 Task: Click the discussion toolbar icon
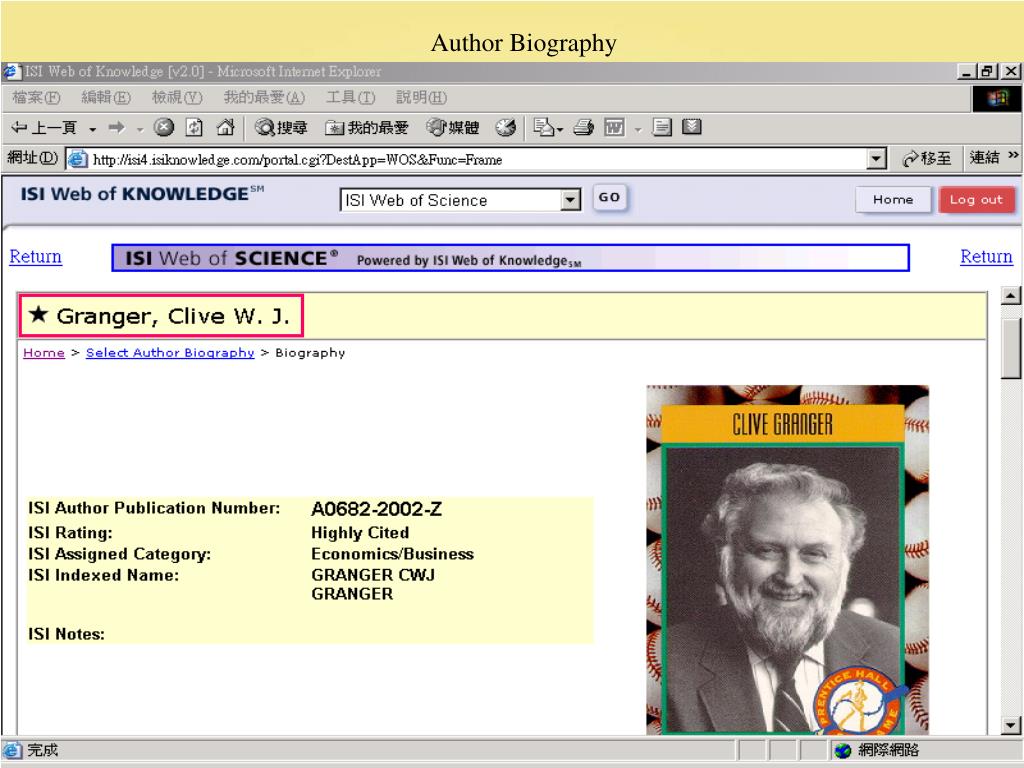662,127
